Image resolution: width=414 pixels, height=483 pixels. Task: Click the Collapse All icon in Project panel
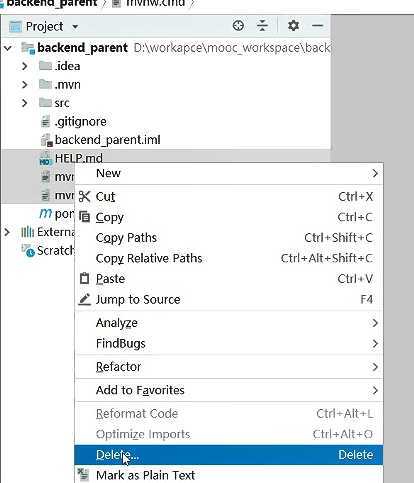(x=262, y=26)
